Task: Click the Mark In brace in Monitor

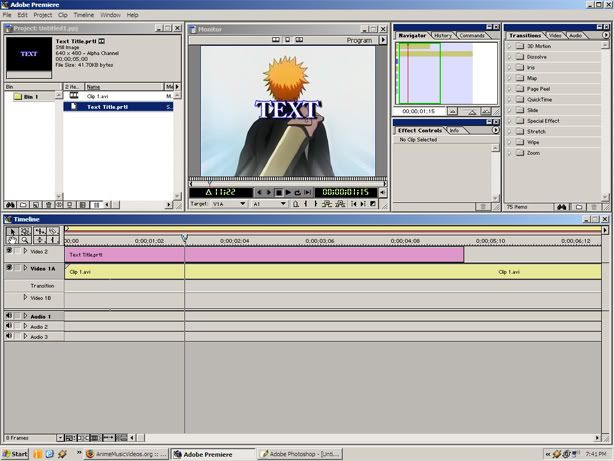Action: (x=306, y=204)
